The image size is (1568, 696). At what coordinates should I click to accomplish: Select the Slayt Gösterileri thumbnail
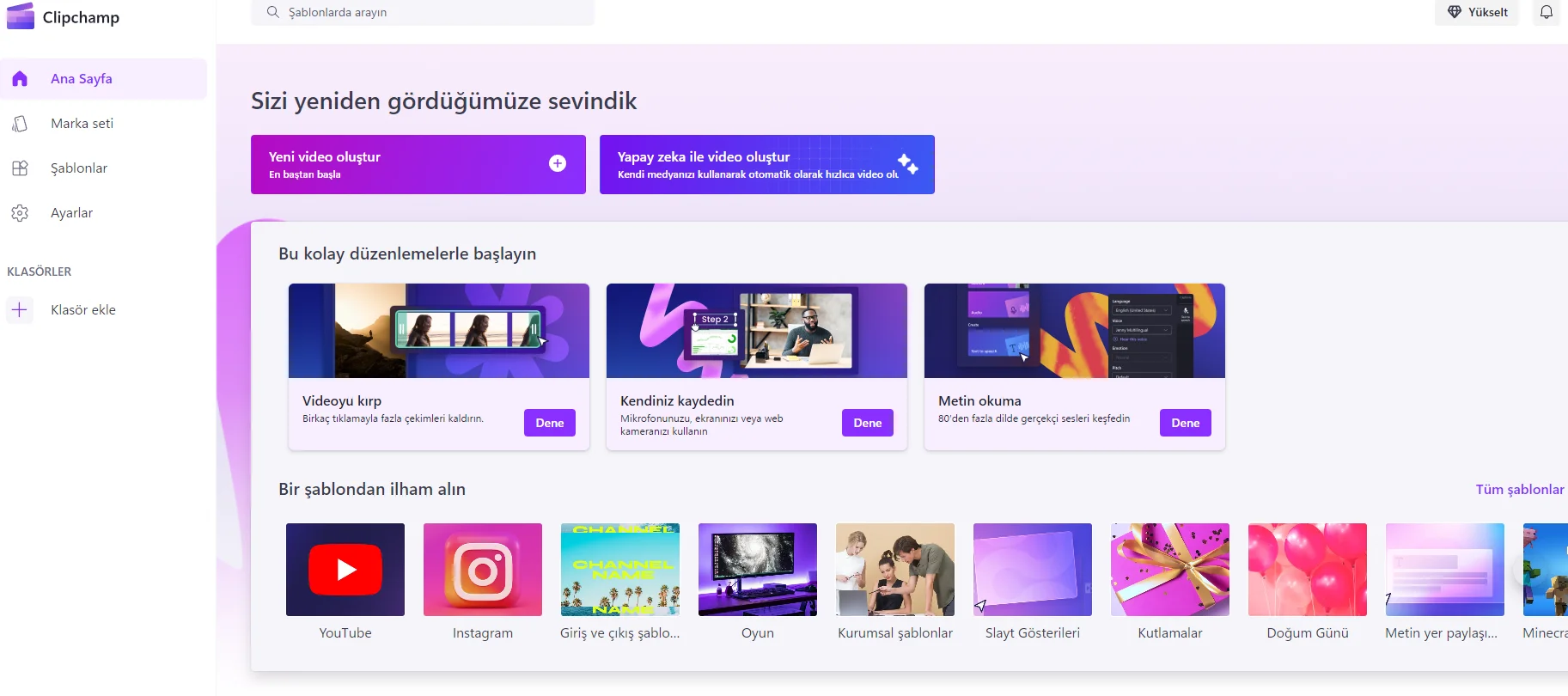pos(1033,570)
